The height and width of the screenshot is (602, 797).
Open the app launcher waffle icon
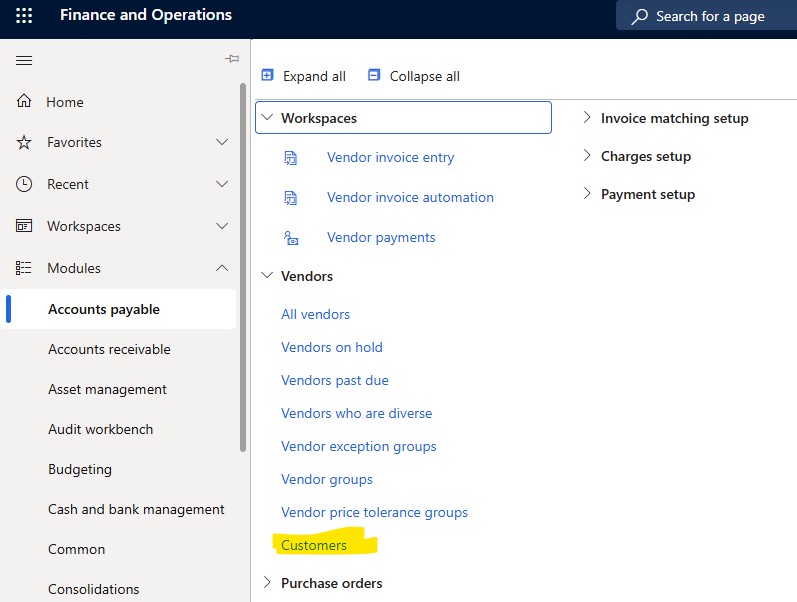24,15
